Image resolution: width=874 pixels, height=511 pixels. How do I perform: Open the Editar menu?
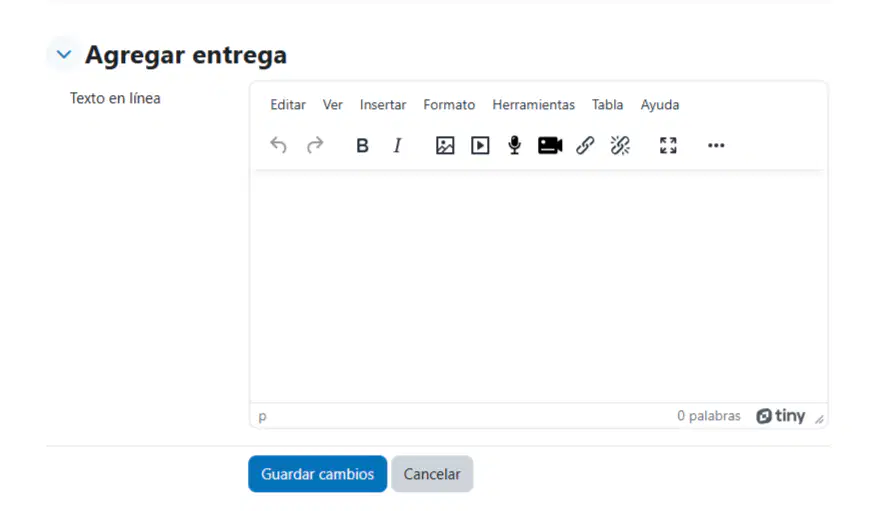pos(288,105)
